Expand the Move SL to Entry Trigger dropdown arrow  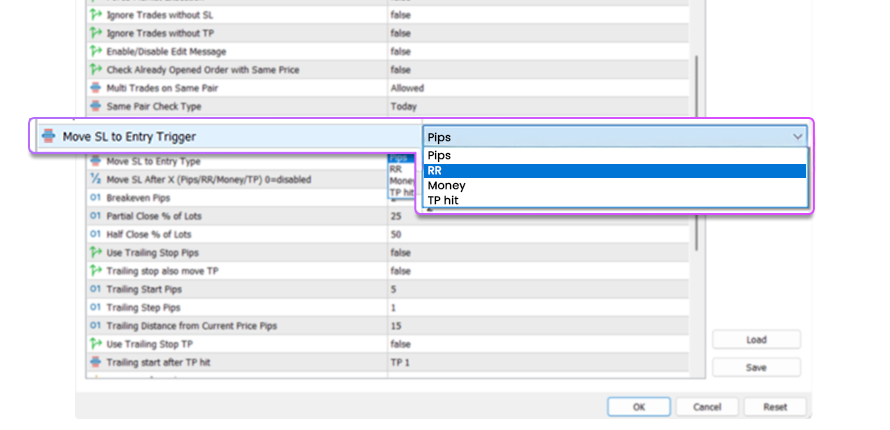point(797,136)
